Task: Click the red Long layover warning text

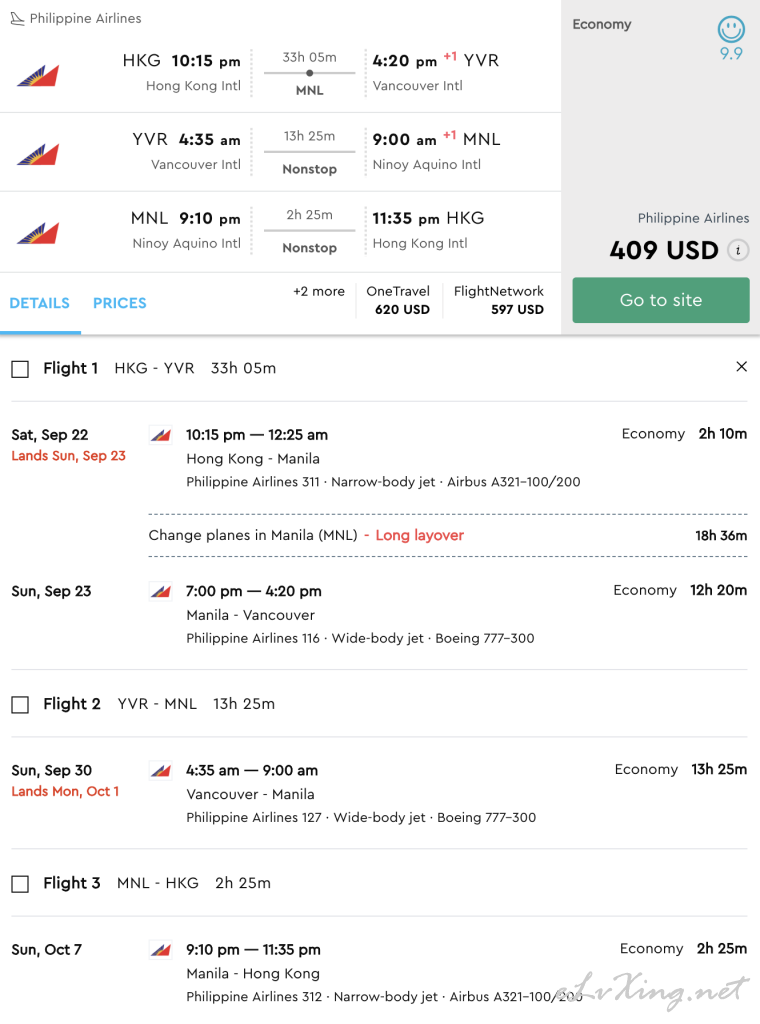Action: (419, 535)
